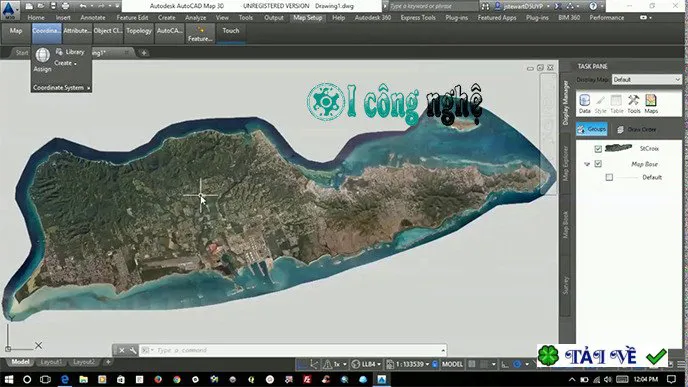Toggle the MODEL space button in status bar
688x387 pixels.
tap(452, 364)
